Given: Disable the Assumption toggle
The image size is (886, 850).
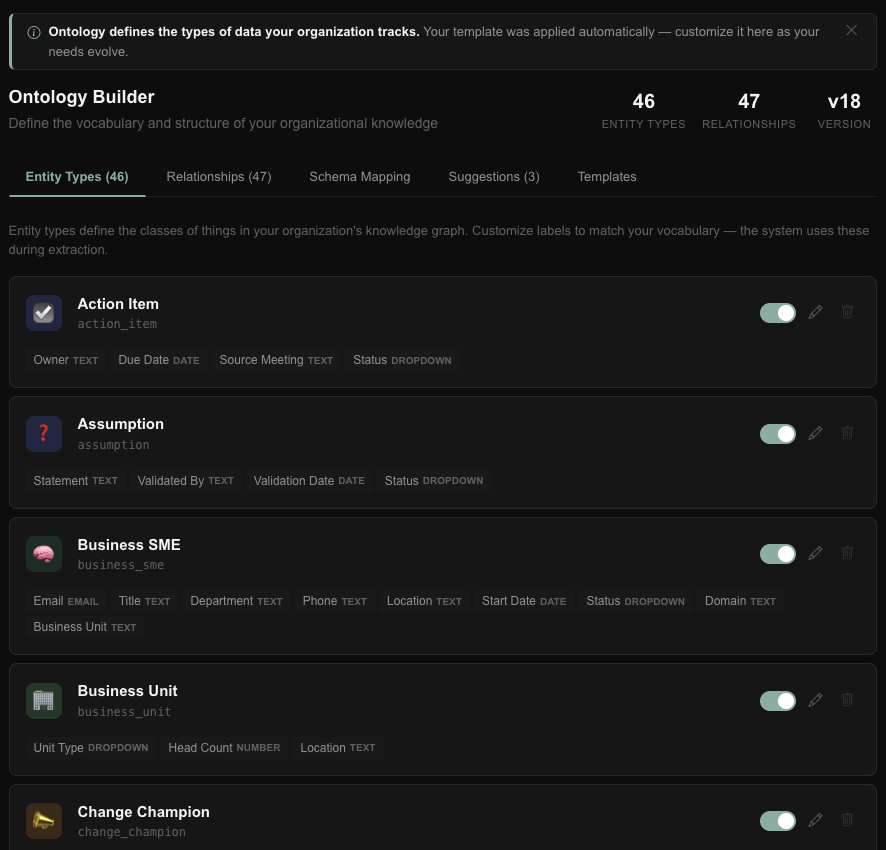Looking at the screenshot, I should 778,433.
